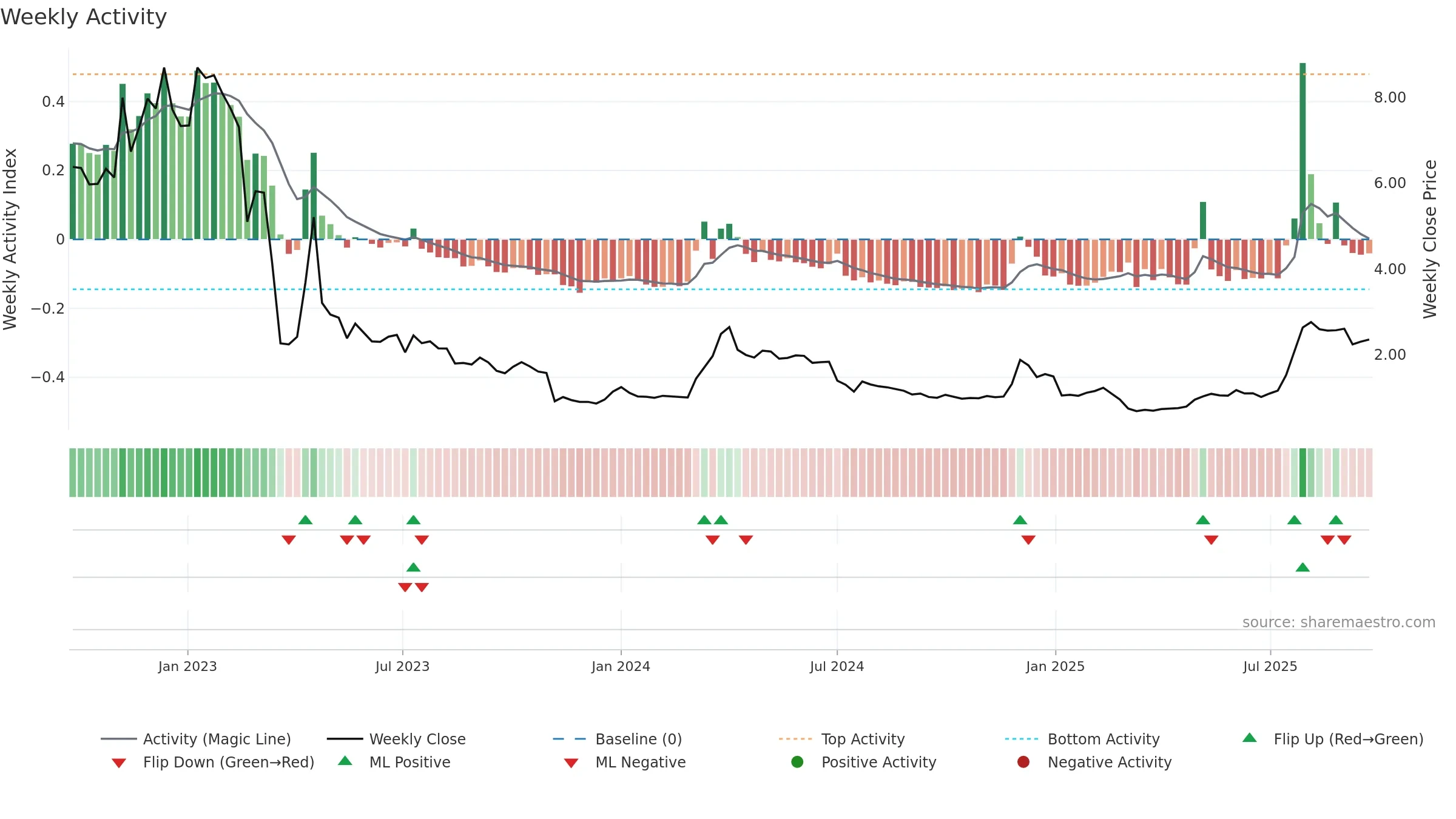Click the Jan 2025 x-axis label

coord(1055,667)
